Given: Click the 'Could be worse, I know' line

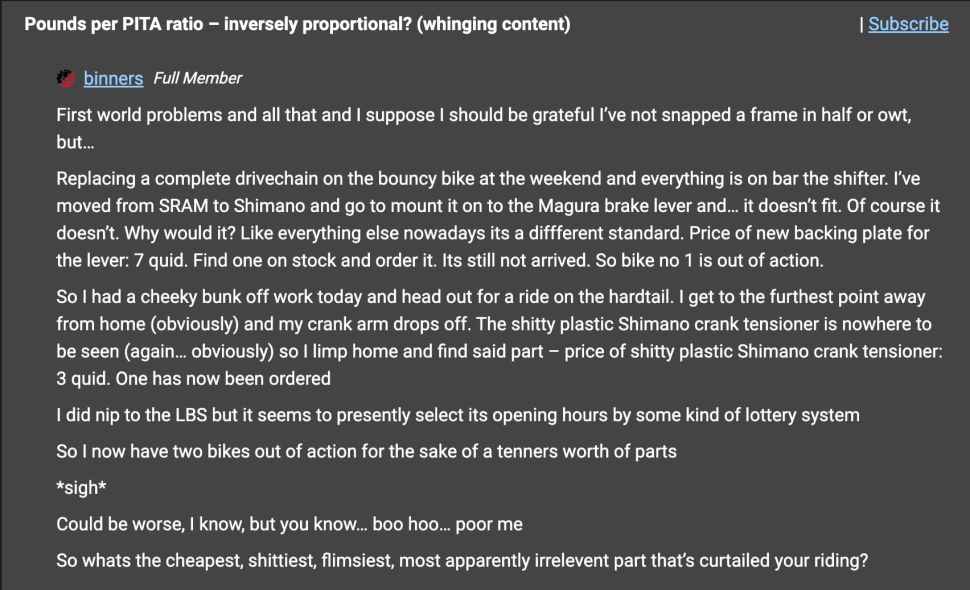Looking at the screenshot, I should click(x=289, y=524).
